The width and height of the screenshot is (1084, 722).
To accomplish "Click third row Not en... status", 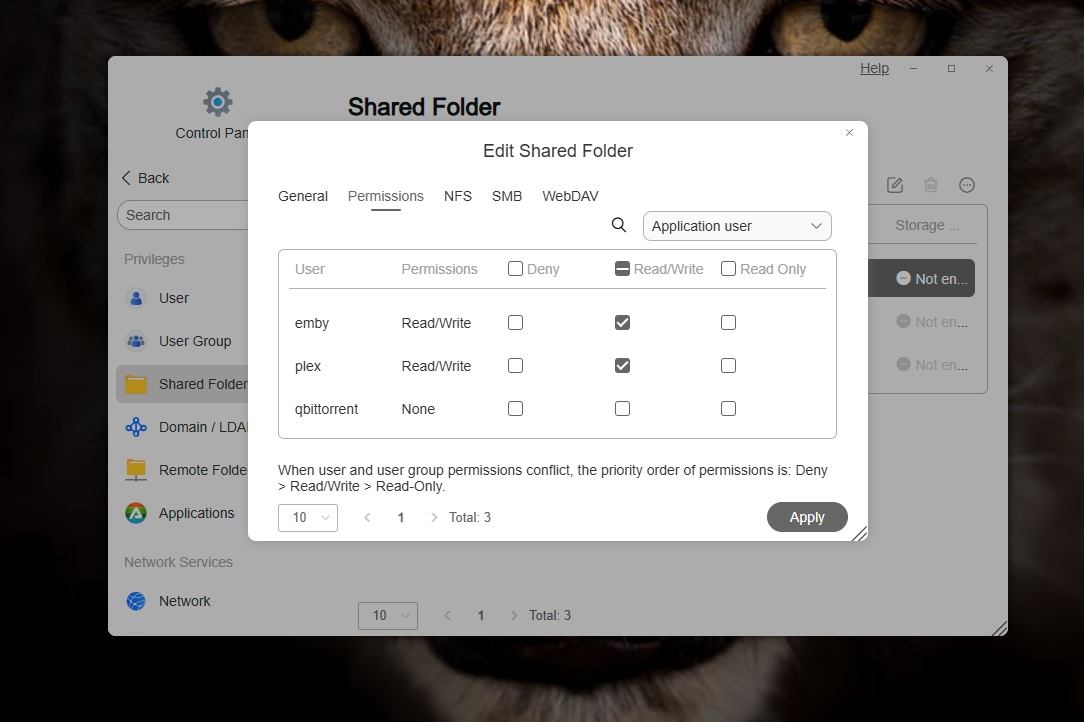I will pyautogui.click(x=932, y=364).
